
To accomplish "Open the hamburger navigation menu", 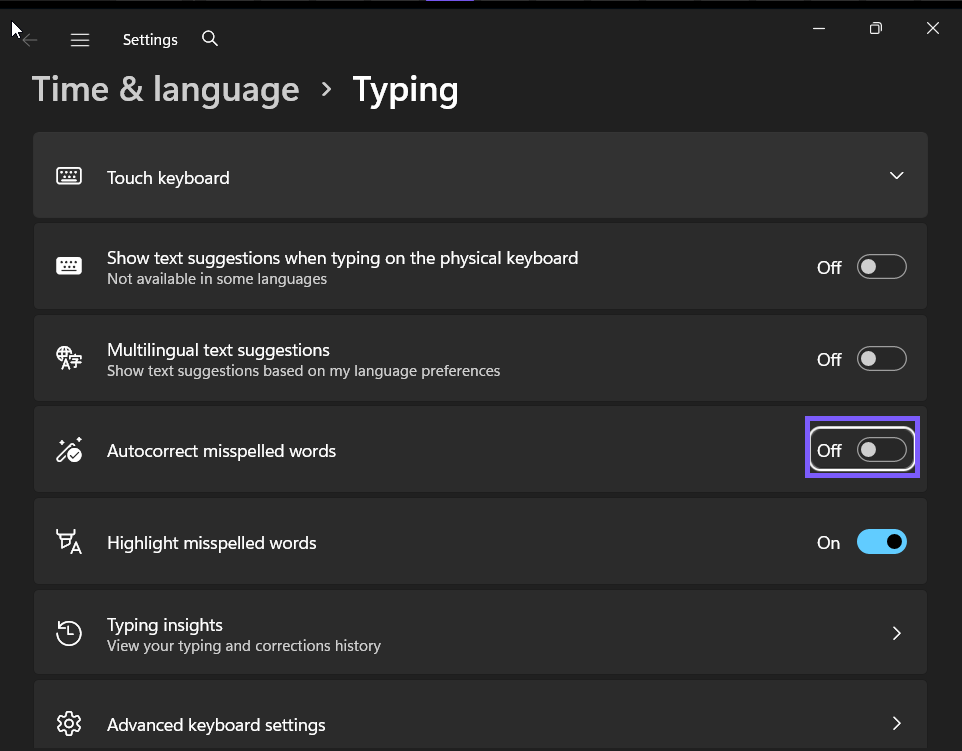I will click(80, 40).
